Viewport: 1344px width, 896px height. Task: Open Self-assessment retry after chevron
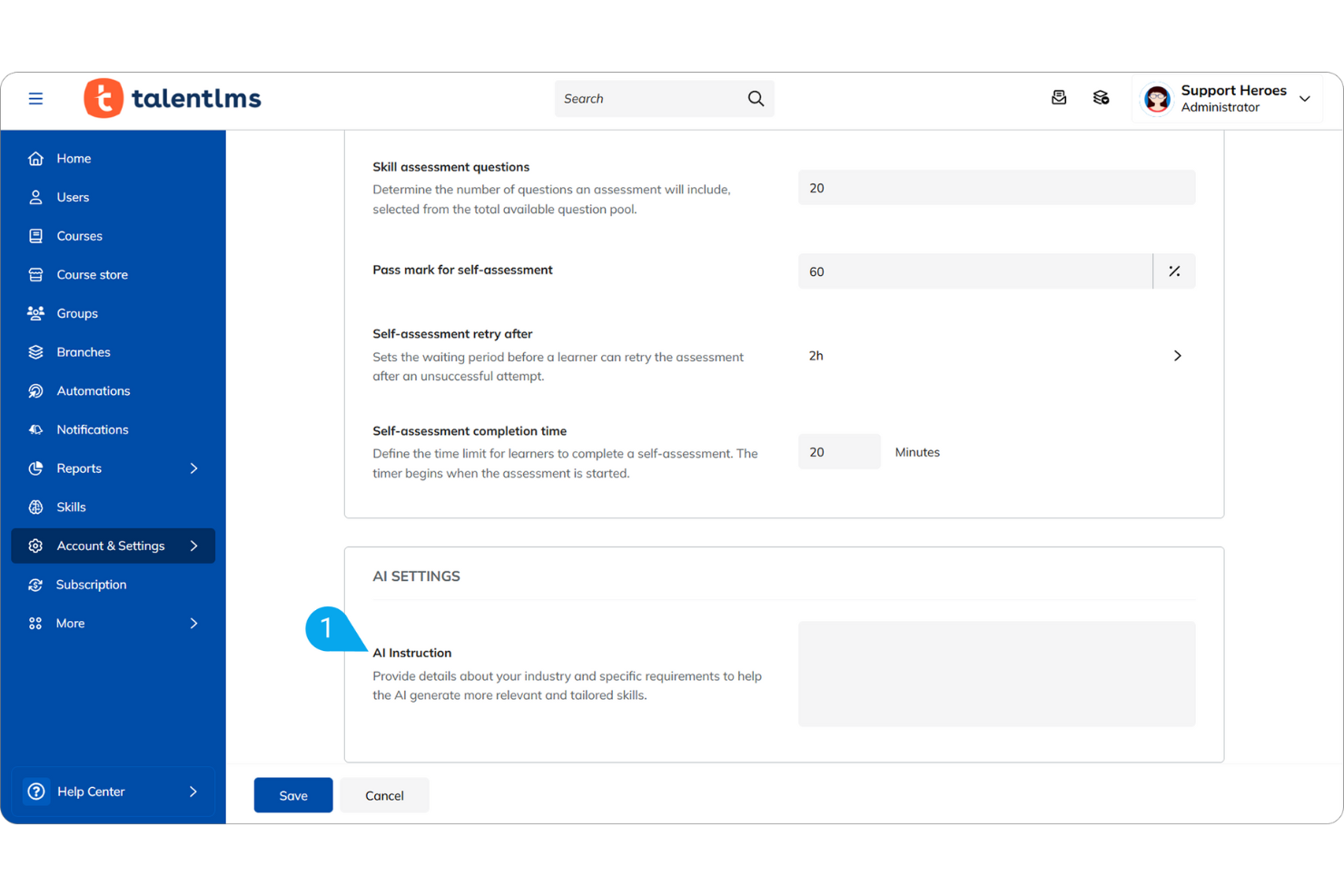(x=1177, y=356)
